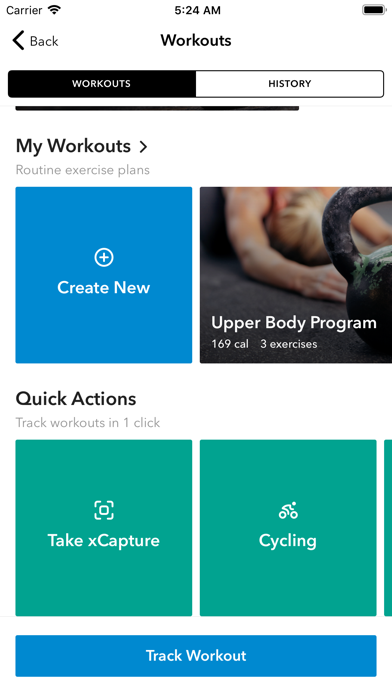The image size is (392, 696).
Task: Select the WORKOUTS segment tab
Action: click(x=102, y=83)
